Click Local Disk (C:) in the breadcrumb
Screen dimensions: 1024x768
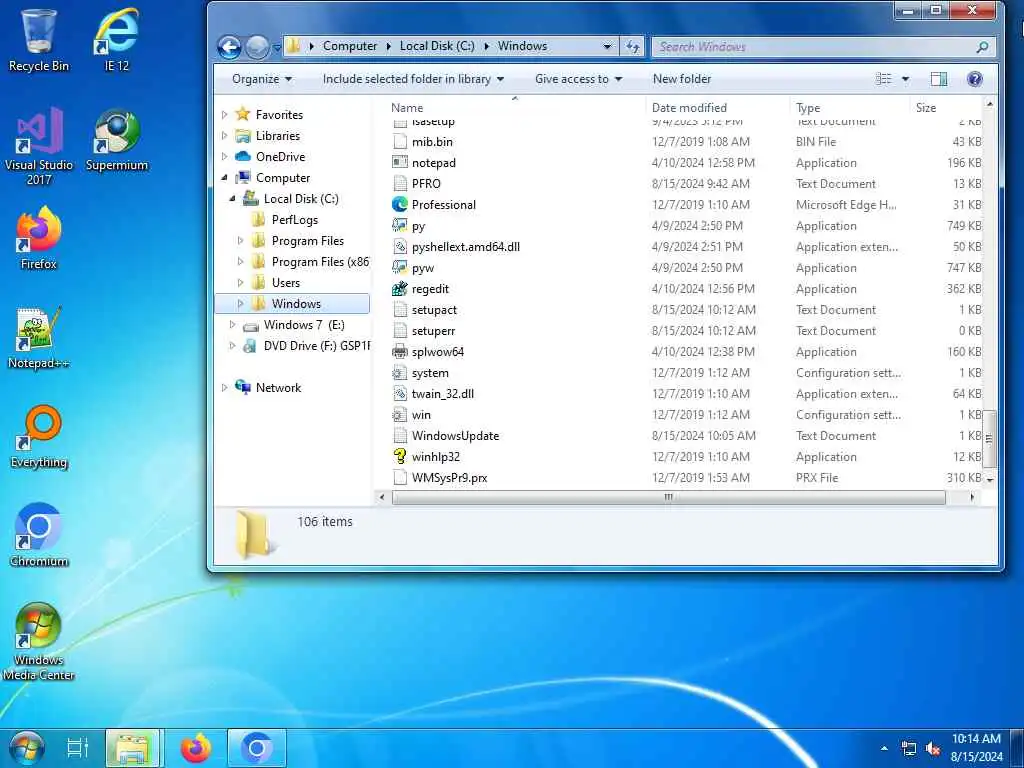click(437, 46)
